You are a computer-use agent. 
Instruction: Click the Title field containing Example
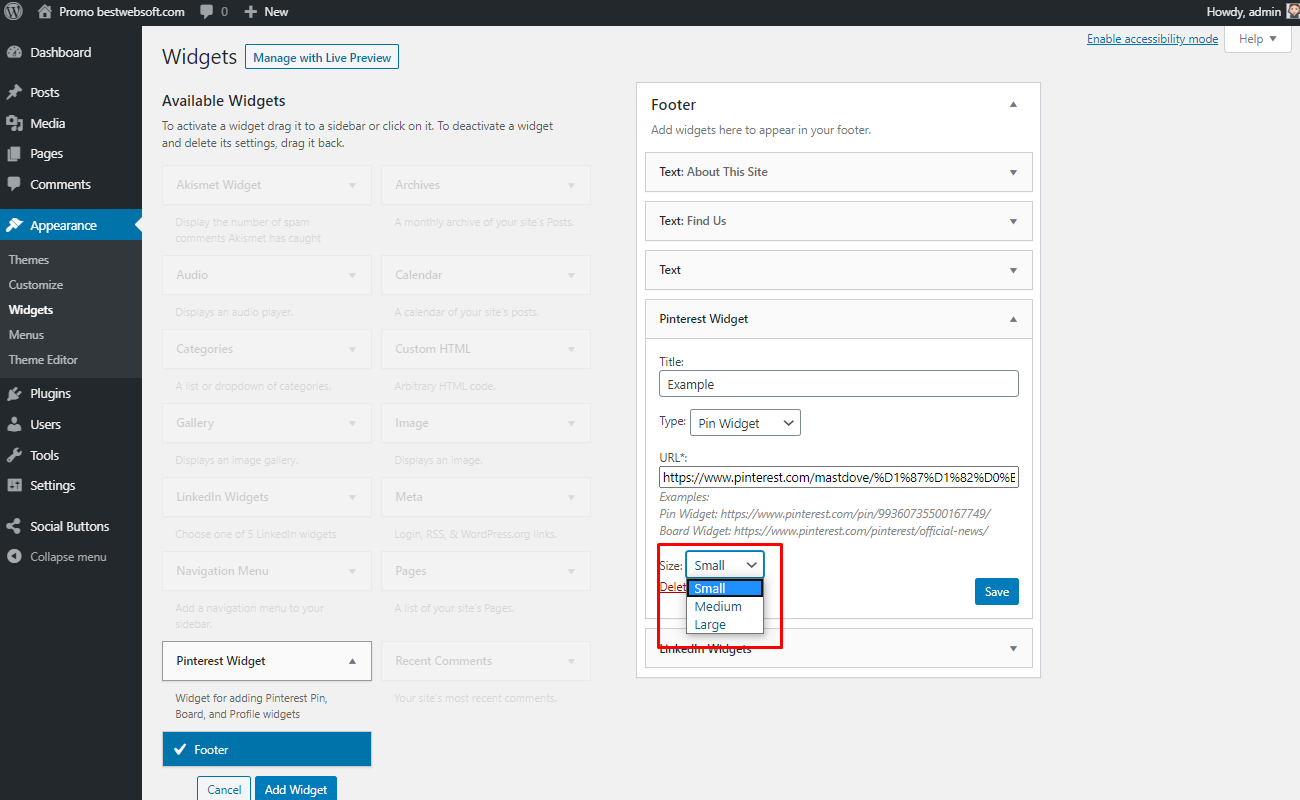click(839, 384)
